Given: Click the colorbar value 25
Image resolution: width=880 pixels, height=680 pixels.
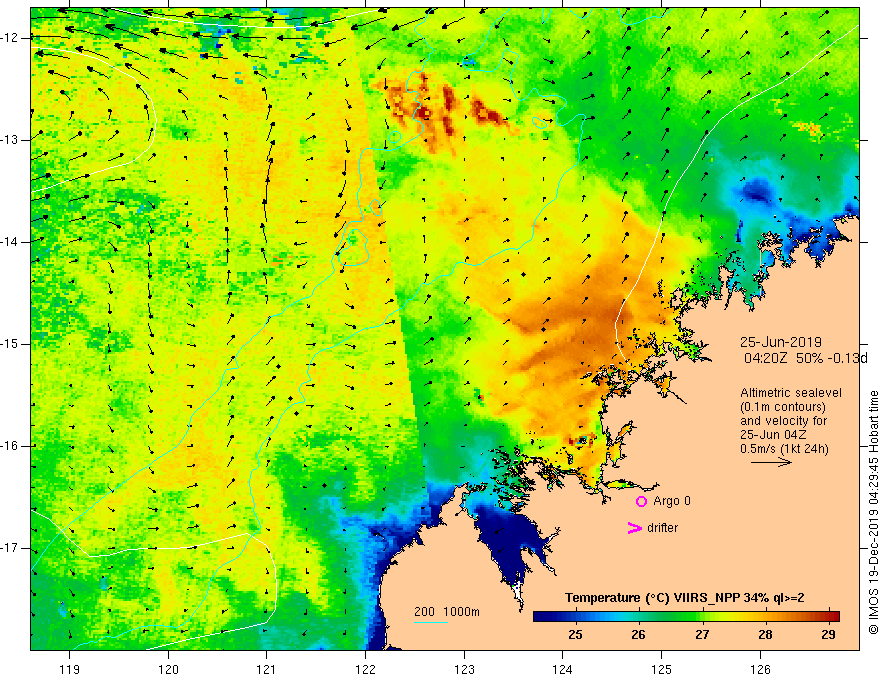Looking at the screenshot, I should tap(575, 635).
